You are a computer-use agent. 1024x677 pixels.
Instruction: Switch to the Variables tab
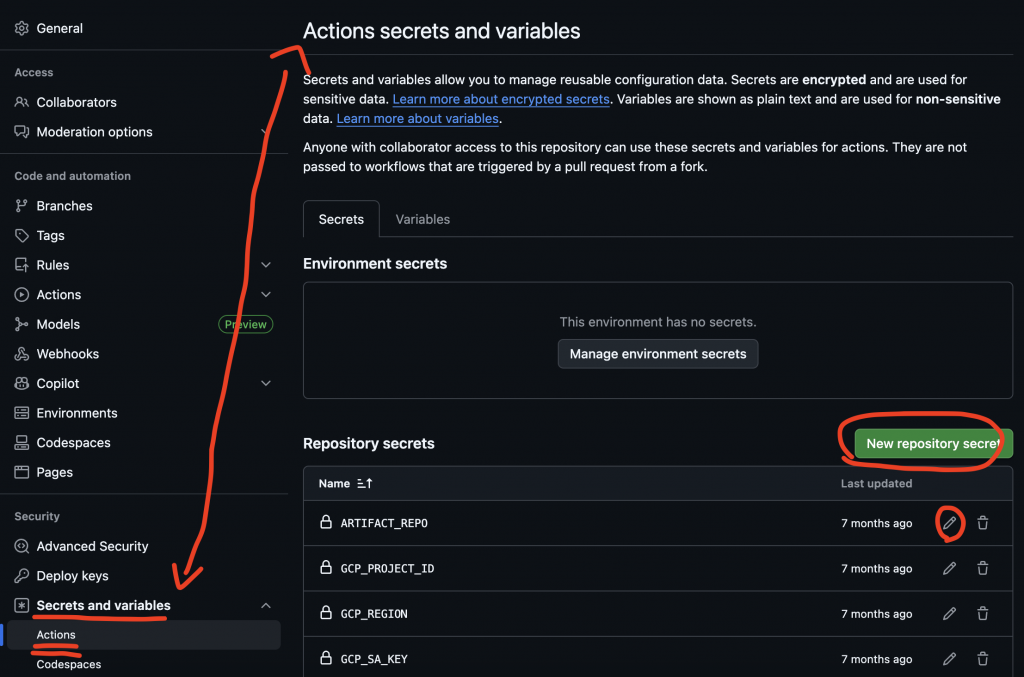423,219
